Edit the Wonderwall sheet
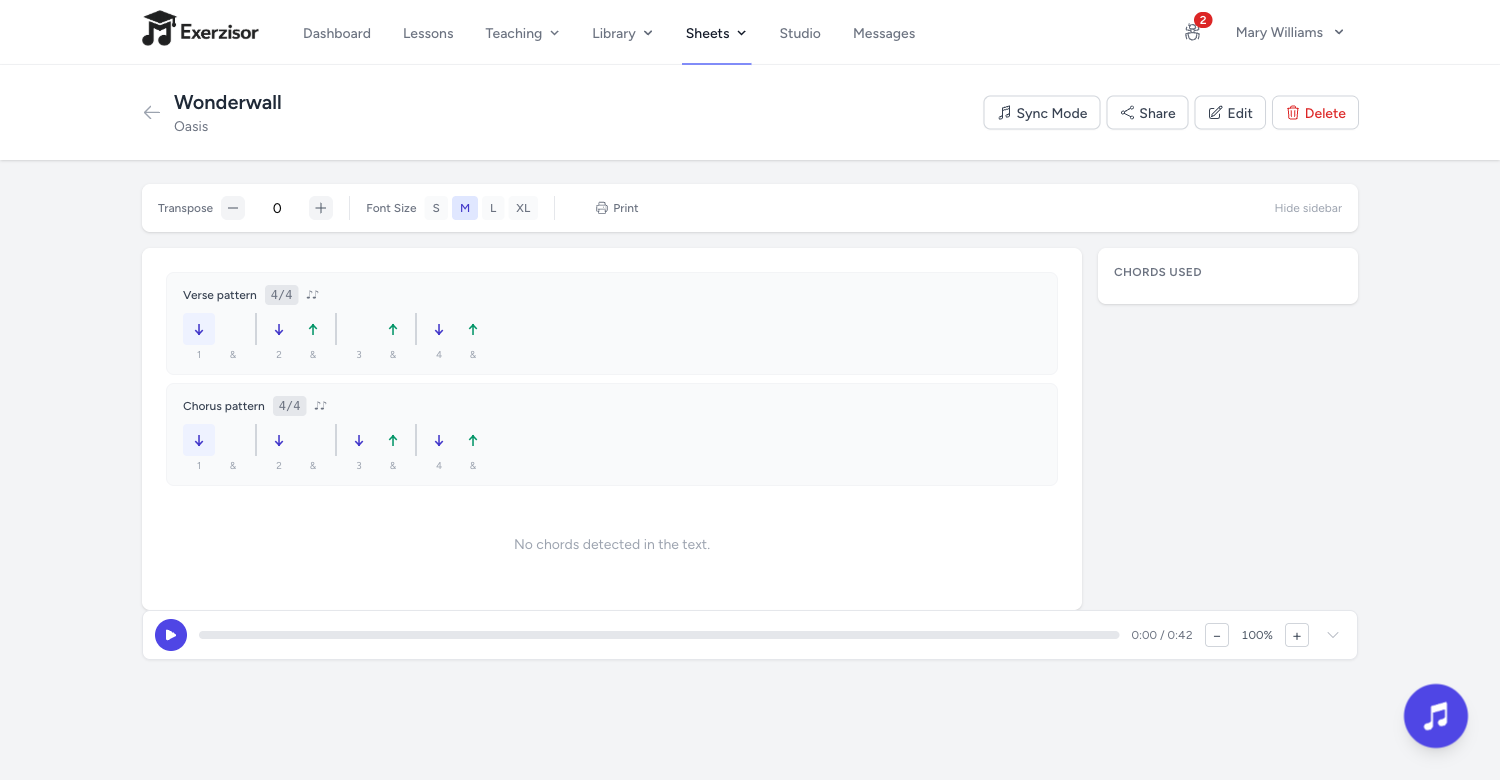Screen dimensions: 1500x780 click(x=1230, y=113)
